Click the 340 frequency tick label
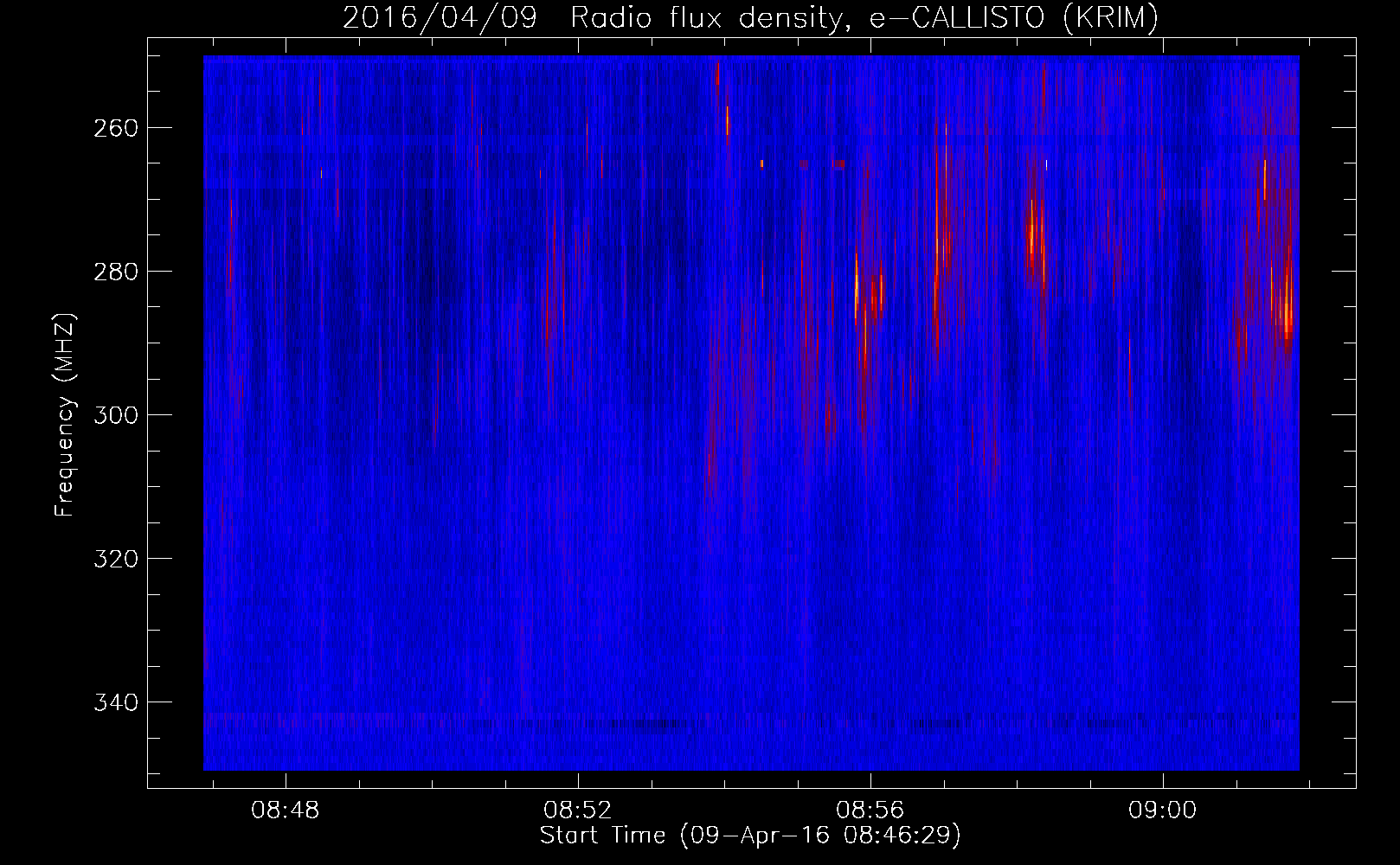Screen dimensions: 1400x865 coord(115,702)
